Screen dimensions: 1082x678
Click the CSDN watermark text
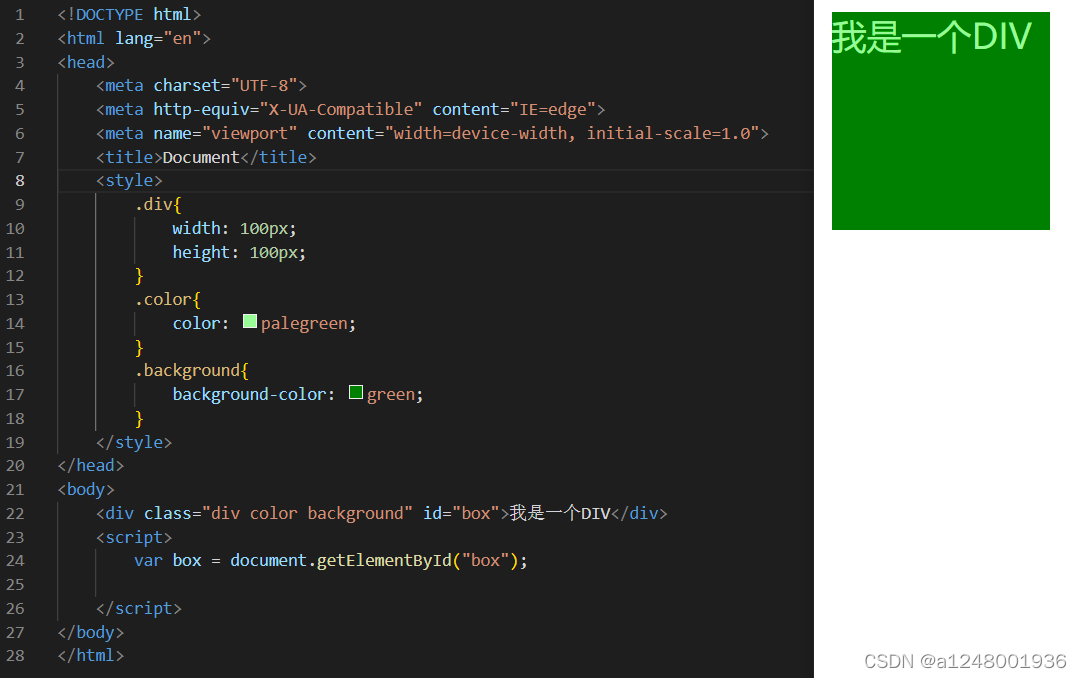pos(964,661)
